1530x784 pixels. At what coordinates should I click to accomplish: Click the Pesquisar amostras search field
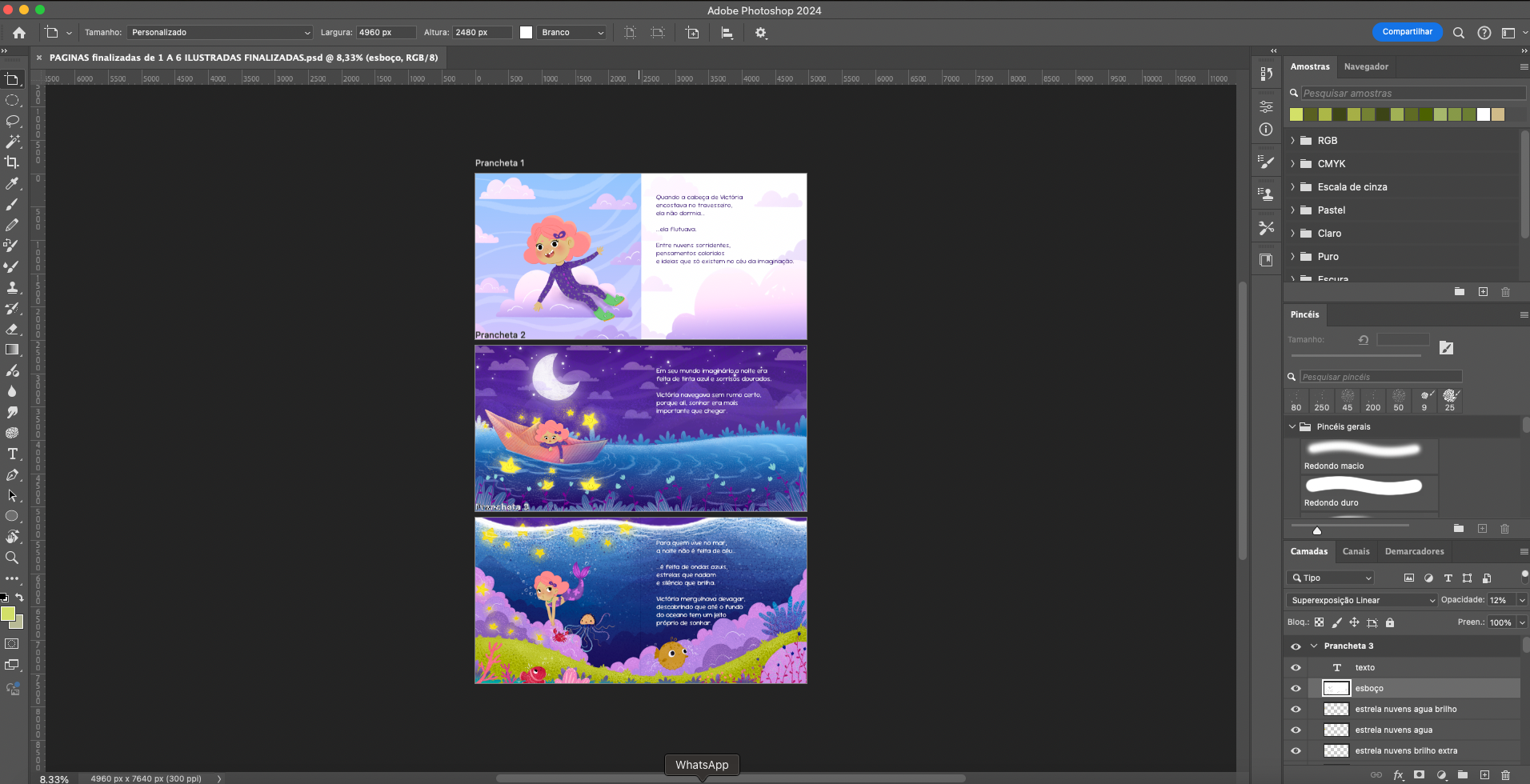coord(1412,94)
